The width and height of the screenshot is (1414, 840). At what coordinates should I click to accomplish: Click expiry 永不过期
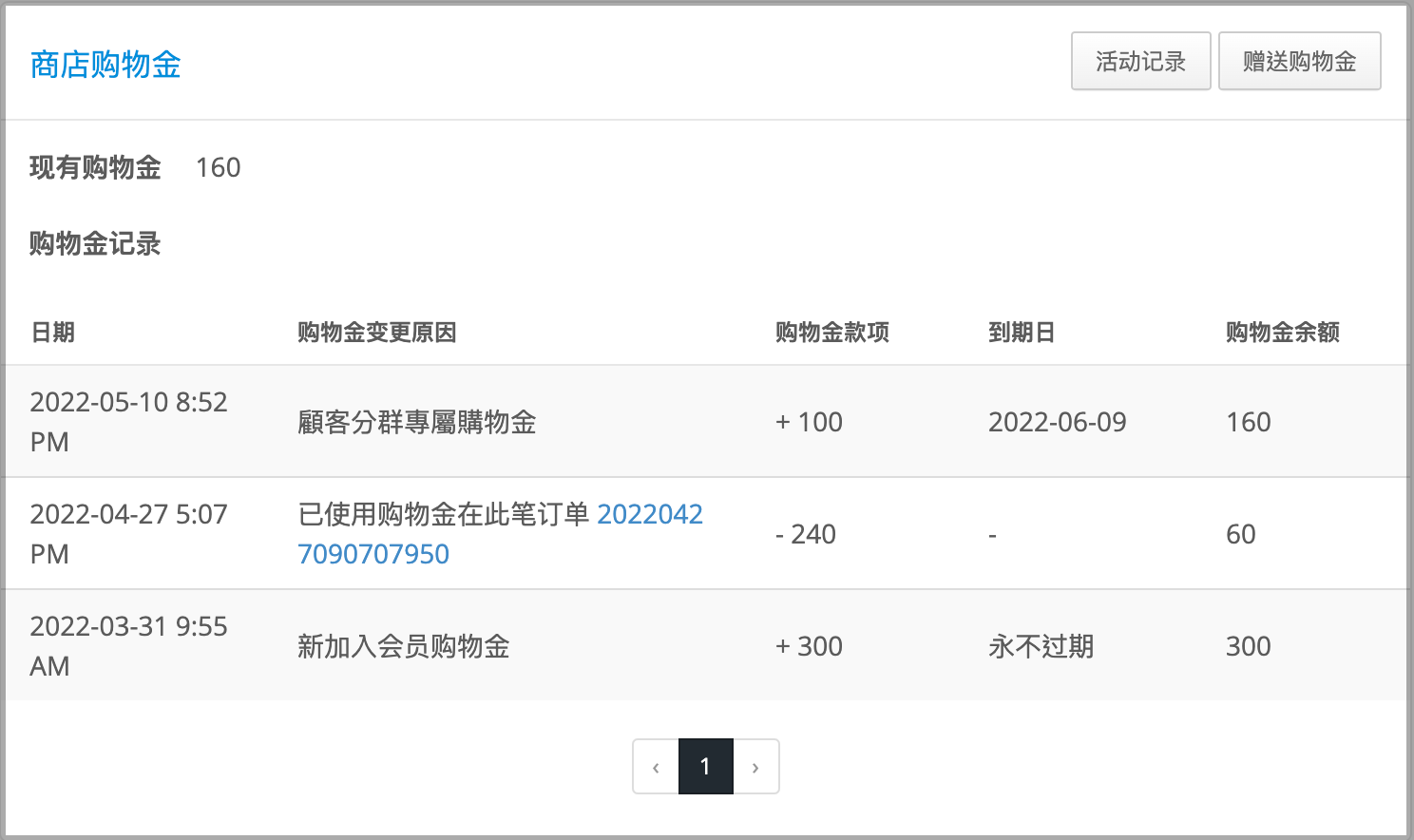tap(1041, 646)
